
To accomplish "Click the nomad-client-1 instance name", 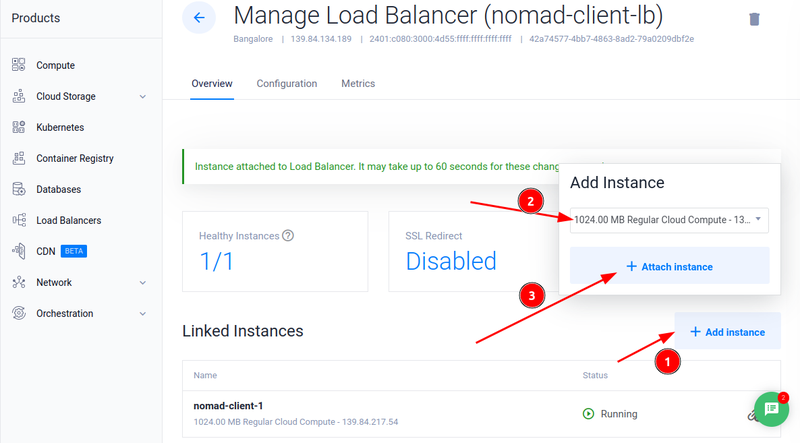I will point(228,406).
